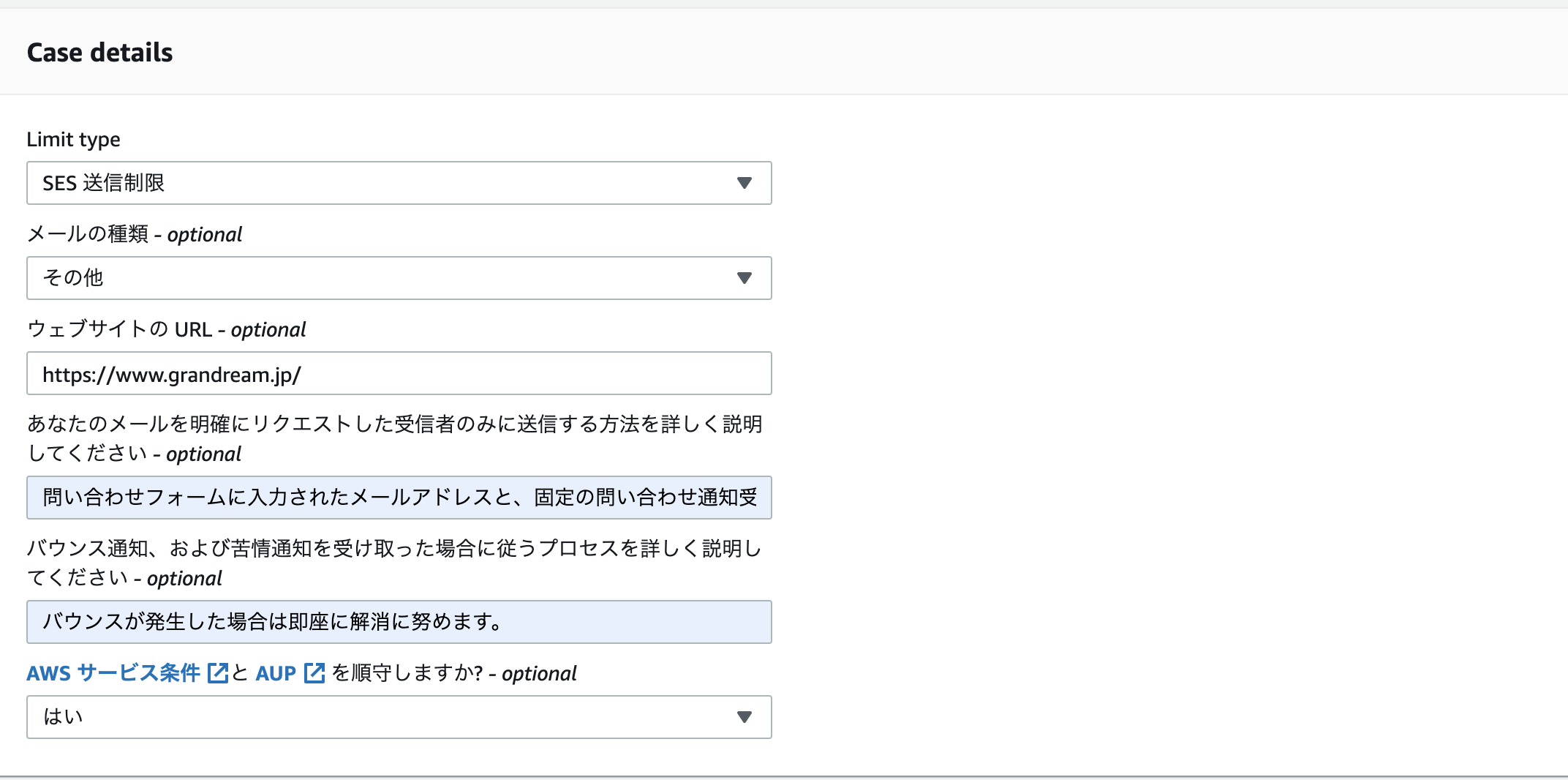
Task: Click the Limit type dropdown arrow
Action: coord(744,183)
